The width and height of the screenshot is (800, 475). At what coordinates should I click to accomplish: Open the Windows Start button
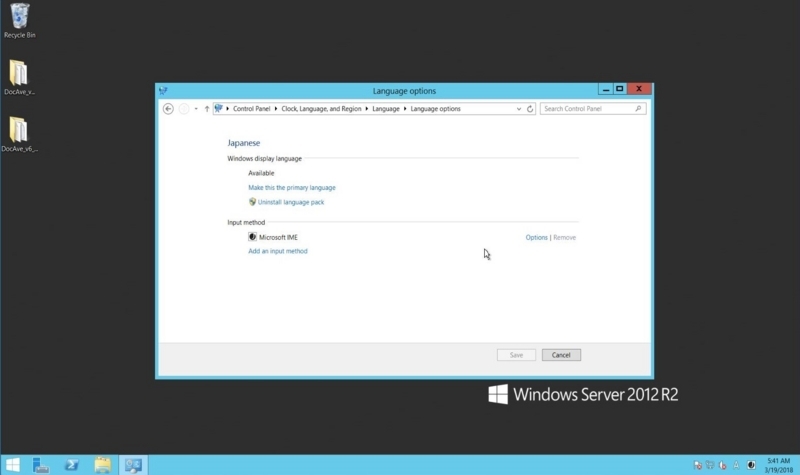pos(12,465)
